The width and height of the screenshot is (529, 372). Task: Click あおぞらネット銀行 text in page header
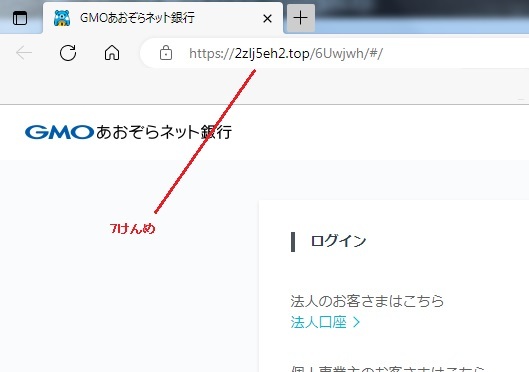point(164,132)
